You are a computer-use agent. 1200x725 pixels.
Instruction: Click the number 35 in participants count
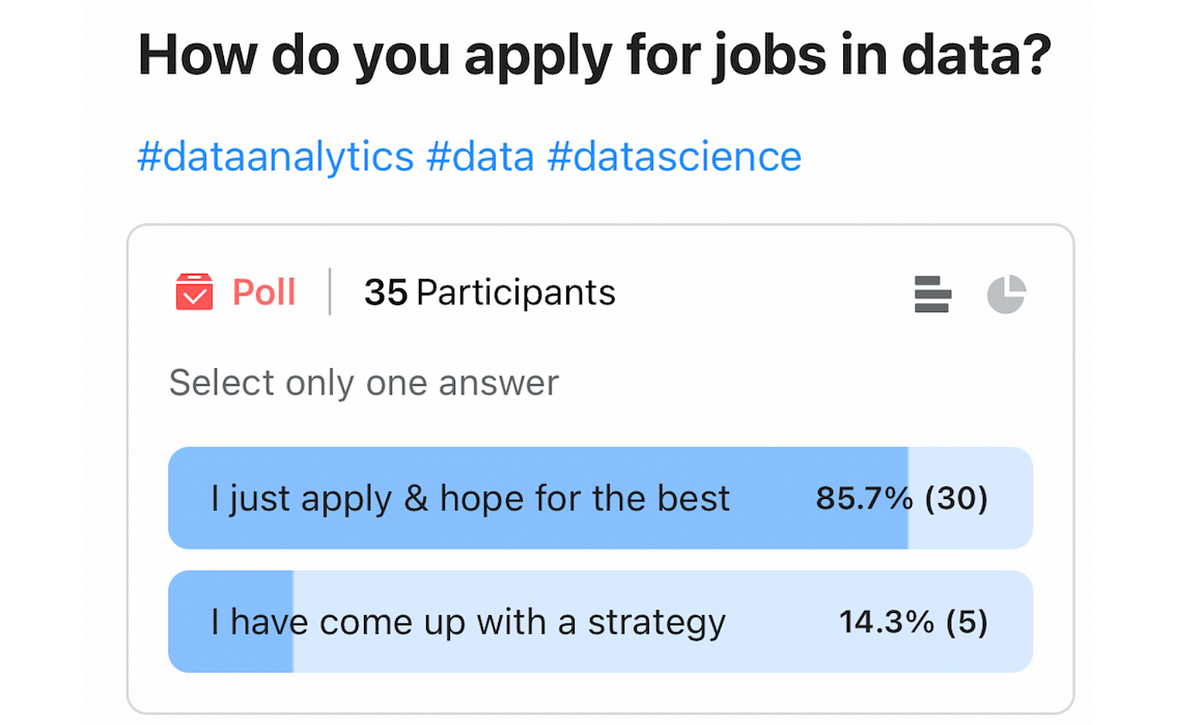(x=385, y=293)
